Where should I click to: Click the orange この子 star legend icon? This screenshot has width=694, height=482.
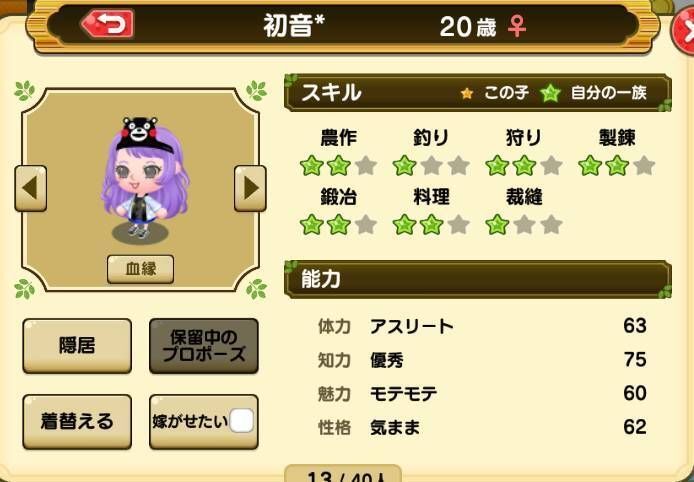pos(467,93)
